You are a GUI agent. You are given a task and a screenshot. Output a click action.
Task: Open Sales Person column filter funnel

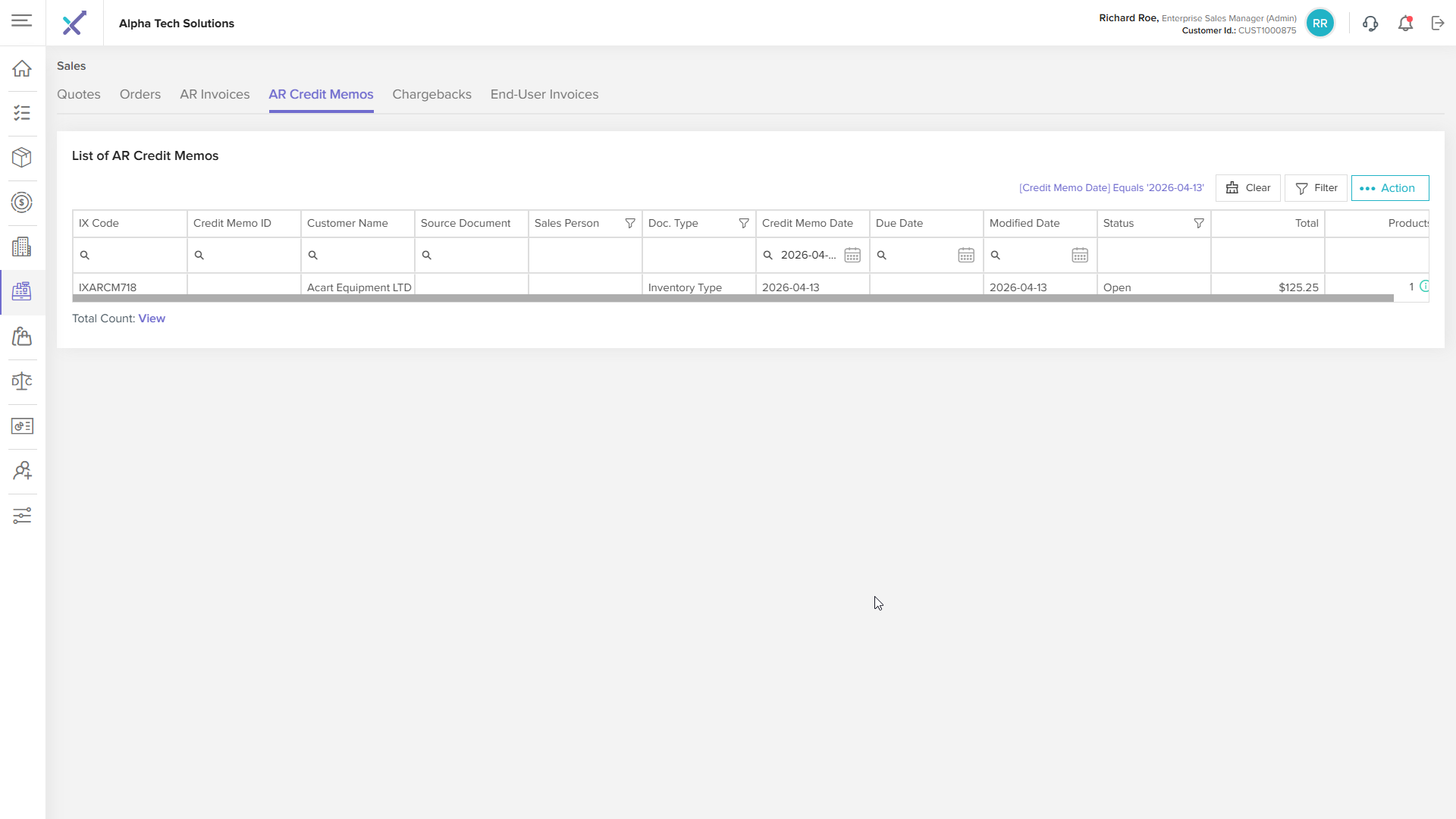tap(630, 224)
